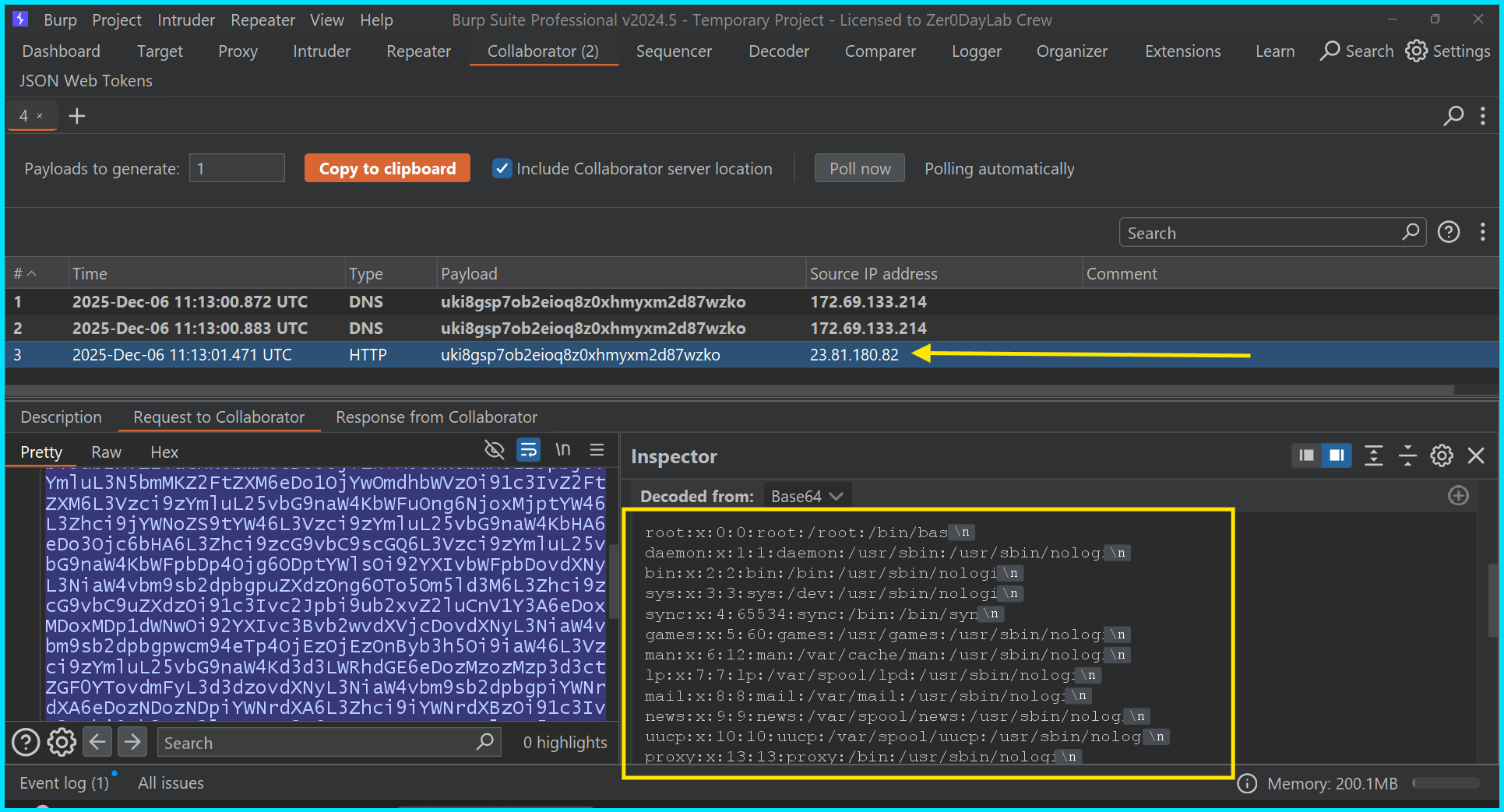Switch Inspector to right-side layout

click(1337, 455)
